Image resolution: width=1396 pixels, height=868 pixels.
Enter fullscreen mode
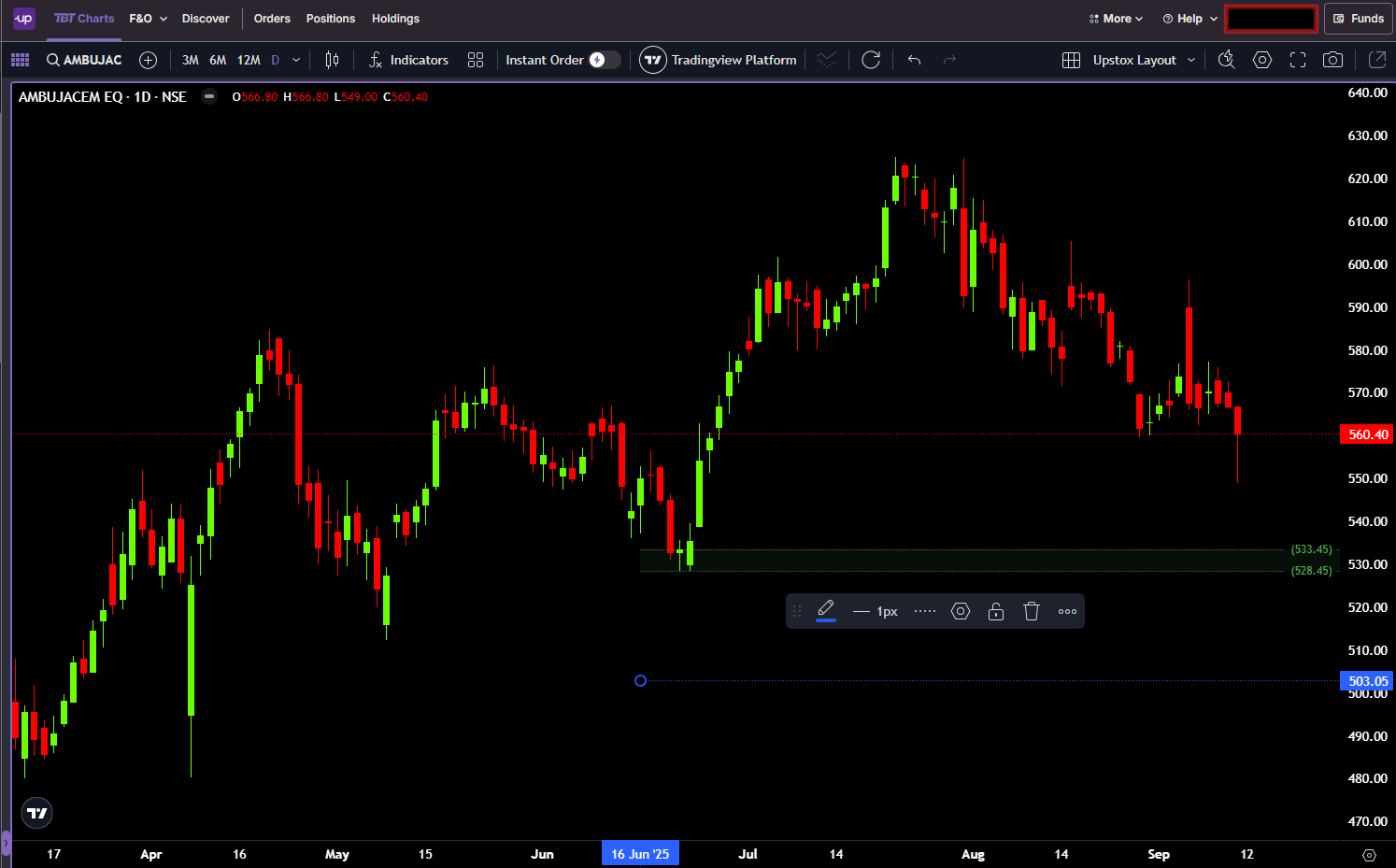(x=1298, y=60)
